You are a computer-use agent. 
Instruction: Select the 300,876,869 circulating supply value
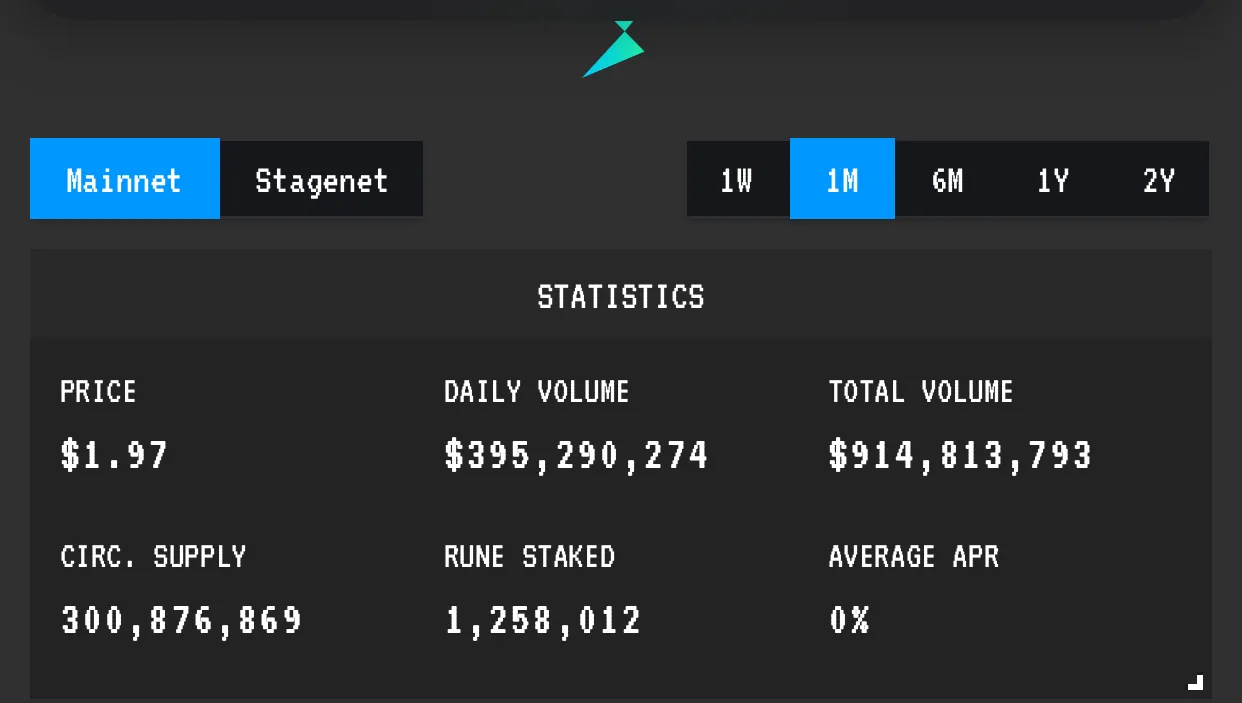pos(182,620)
